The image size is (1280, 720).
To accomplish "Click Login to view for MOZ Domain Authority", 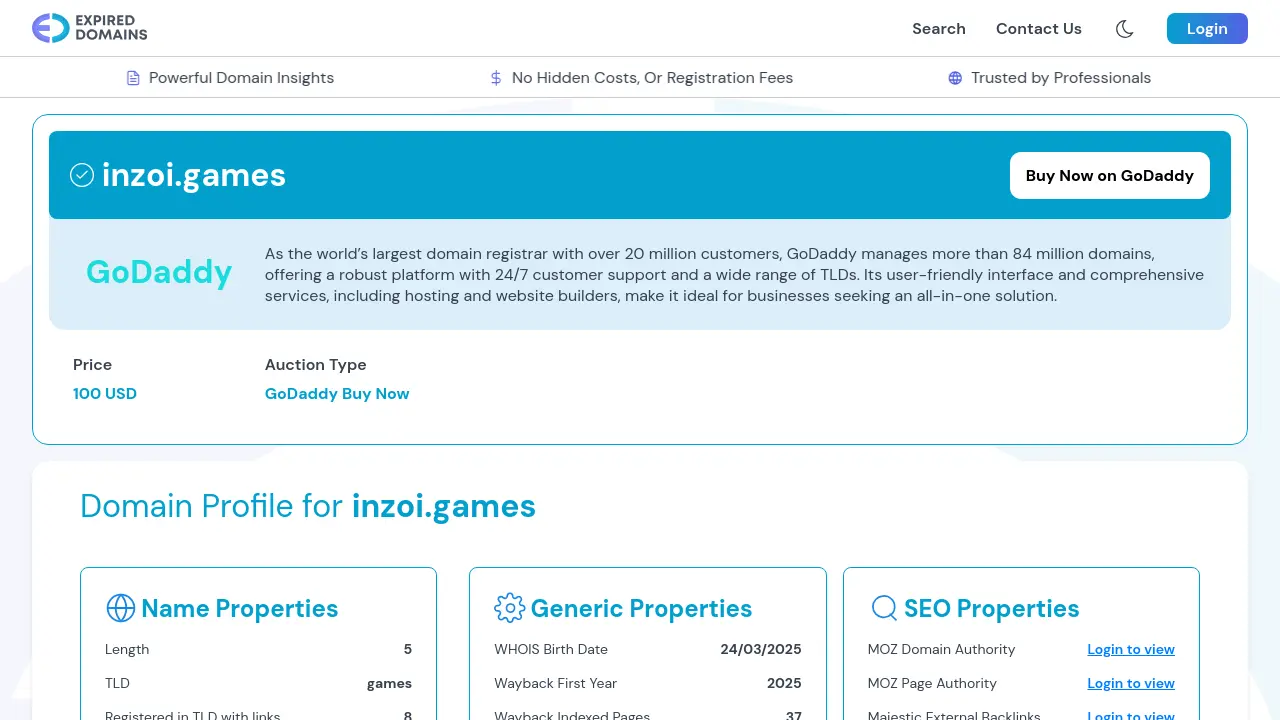I will click(1131, 649).
